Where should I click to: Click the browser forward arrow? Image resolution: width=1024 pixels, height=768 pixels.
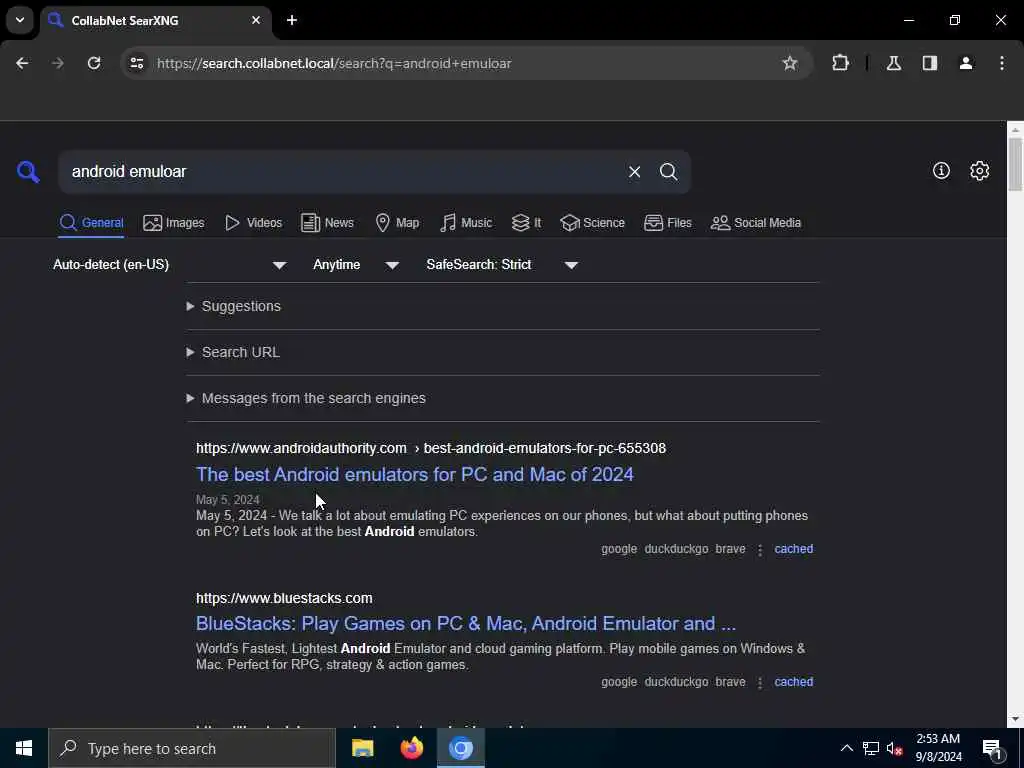(x=58, y=63)
